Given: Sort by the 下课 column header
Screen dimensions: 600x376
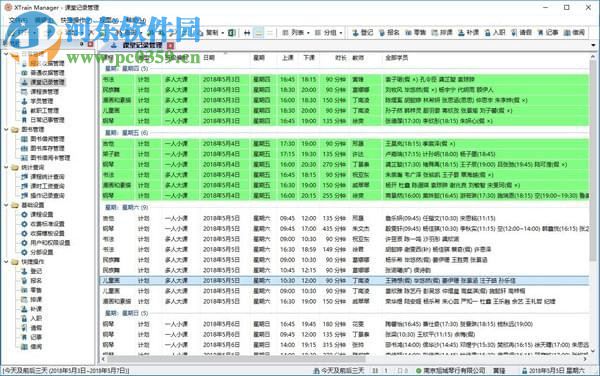Looking at the screenshot, I should click(x=308, y=58).
